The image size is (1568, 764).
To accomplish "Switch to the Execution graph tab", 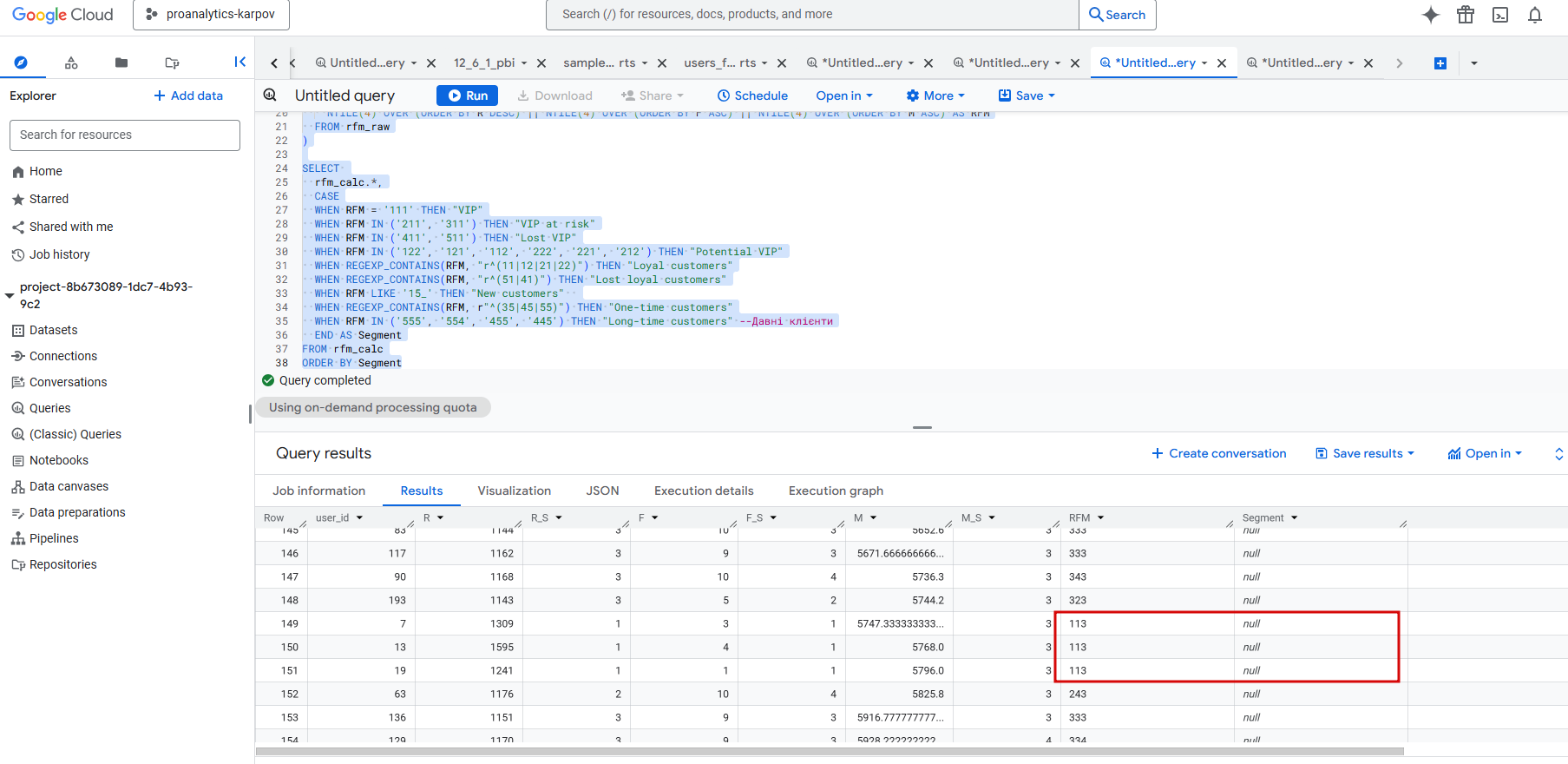I will 836,491.
